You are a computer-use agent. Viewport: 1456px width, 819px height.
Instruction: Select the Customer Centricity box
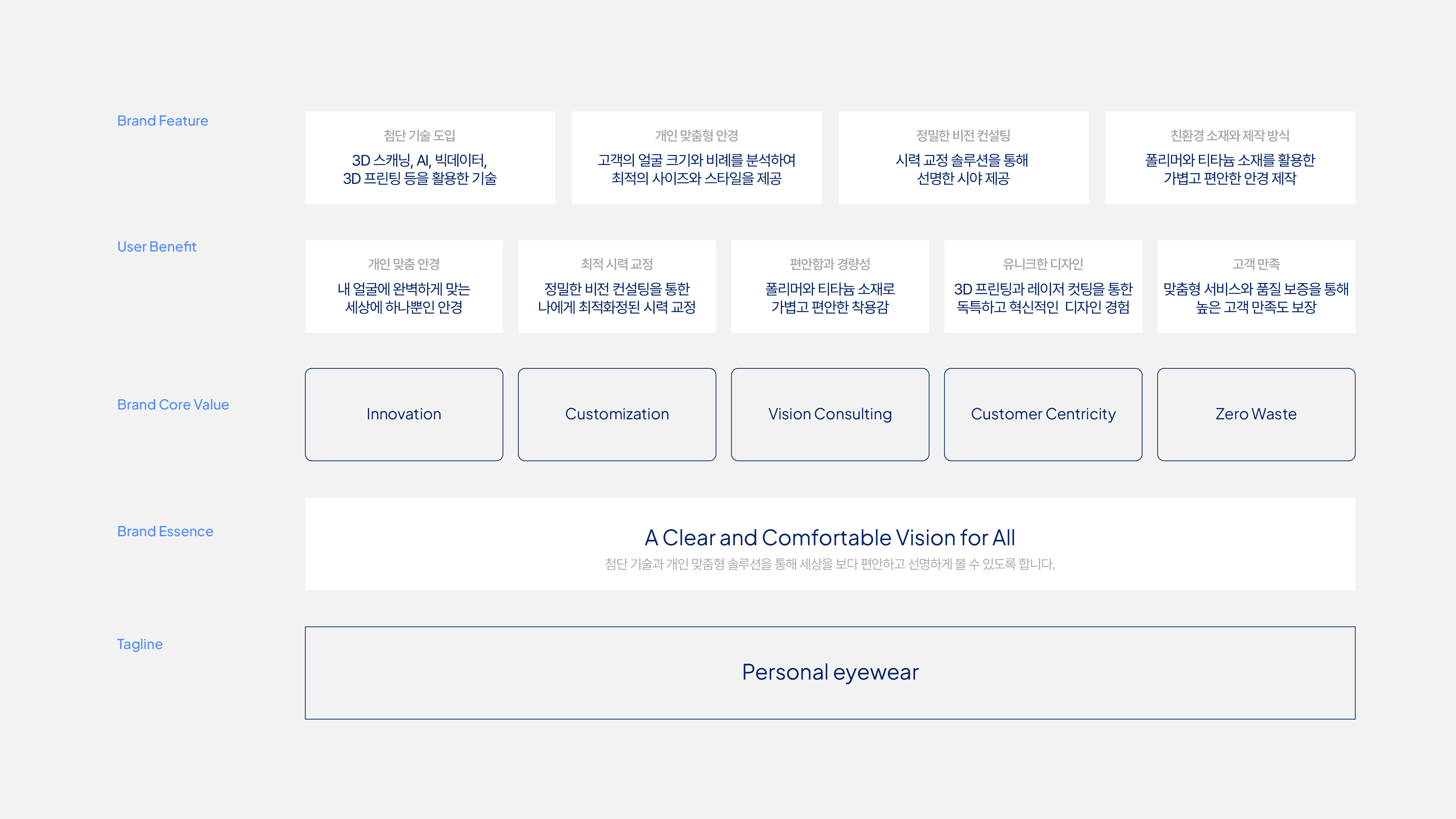point(1043,414)
